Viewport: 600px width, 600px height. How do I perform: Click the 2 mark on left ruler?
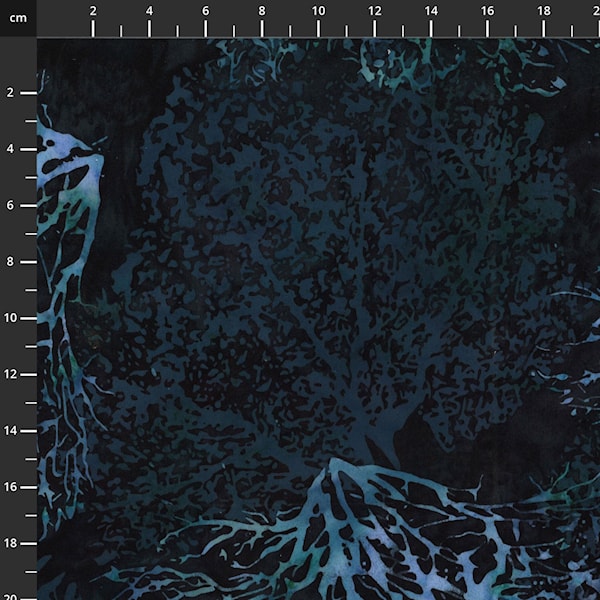[x=10, y=92]
